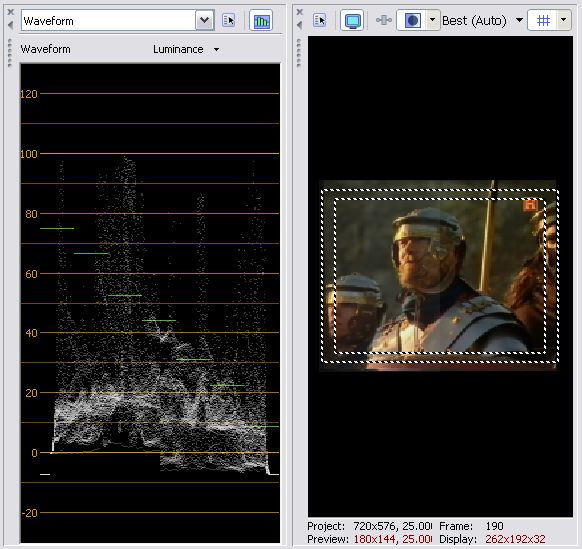582x549 pixels.
Task: Toggle Split Screen View button
Action: pyautogui.click(x=412, y=20)
